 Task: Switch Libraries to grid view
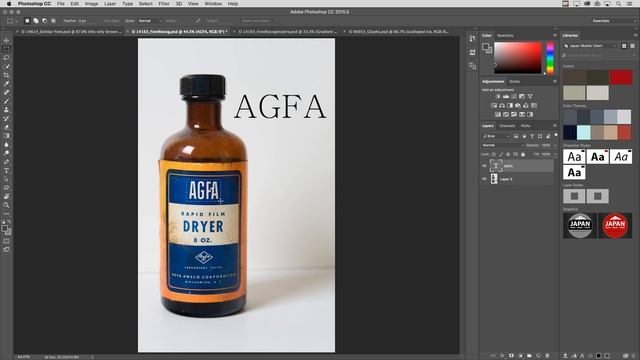(624, 46)
